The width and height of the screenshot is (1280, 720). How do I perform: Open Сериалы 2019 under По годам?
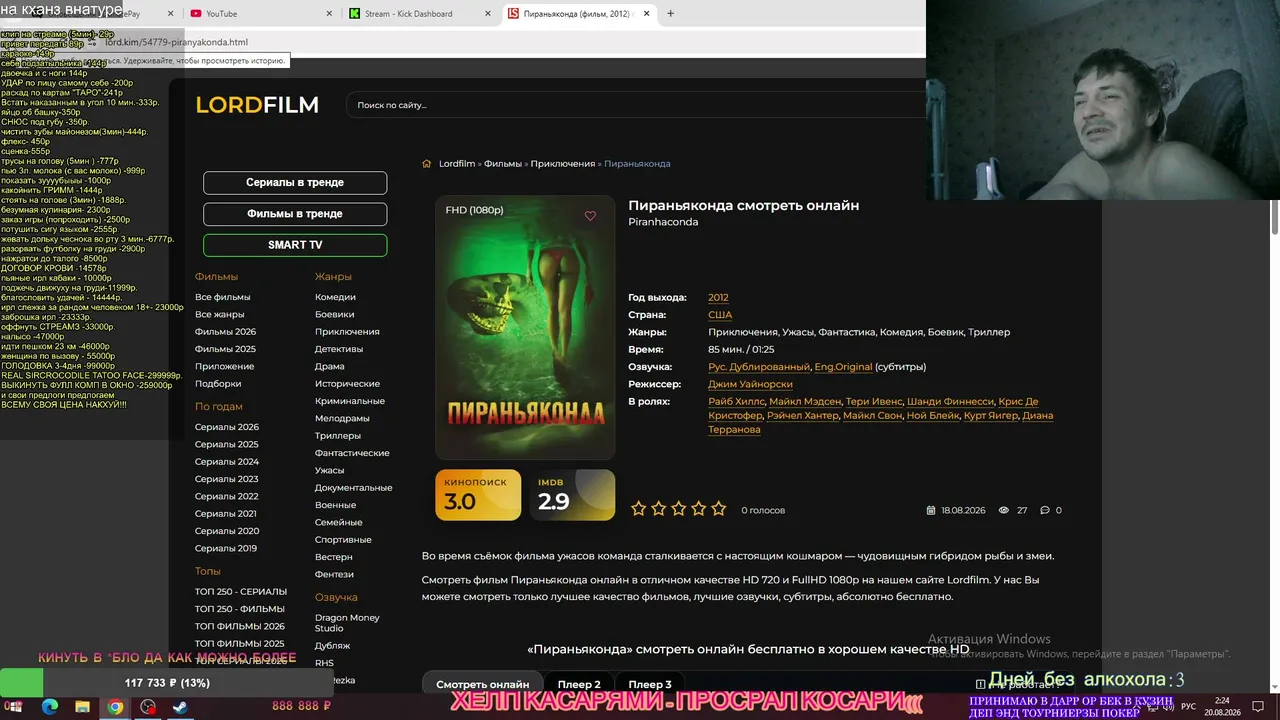(226, 549)
